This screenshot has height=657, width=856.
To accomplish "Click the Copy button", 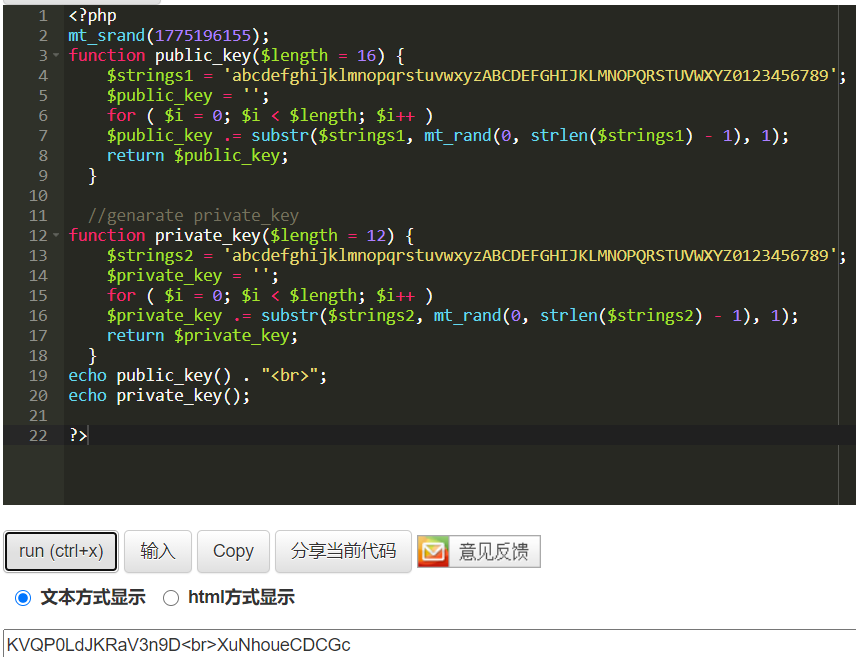I will point(233,551).
